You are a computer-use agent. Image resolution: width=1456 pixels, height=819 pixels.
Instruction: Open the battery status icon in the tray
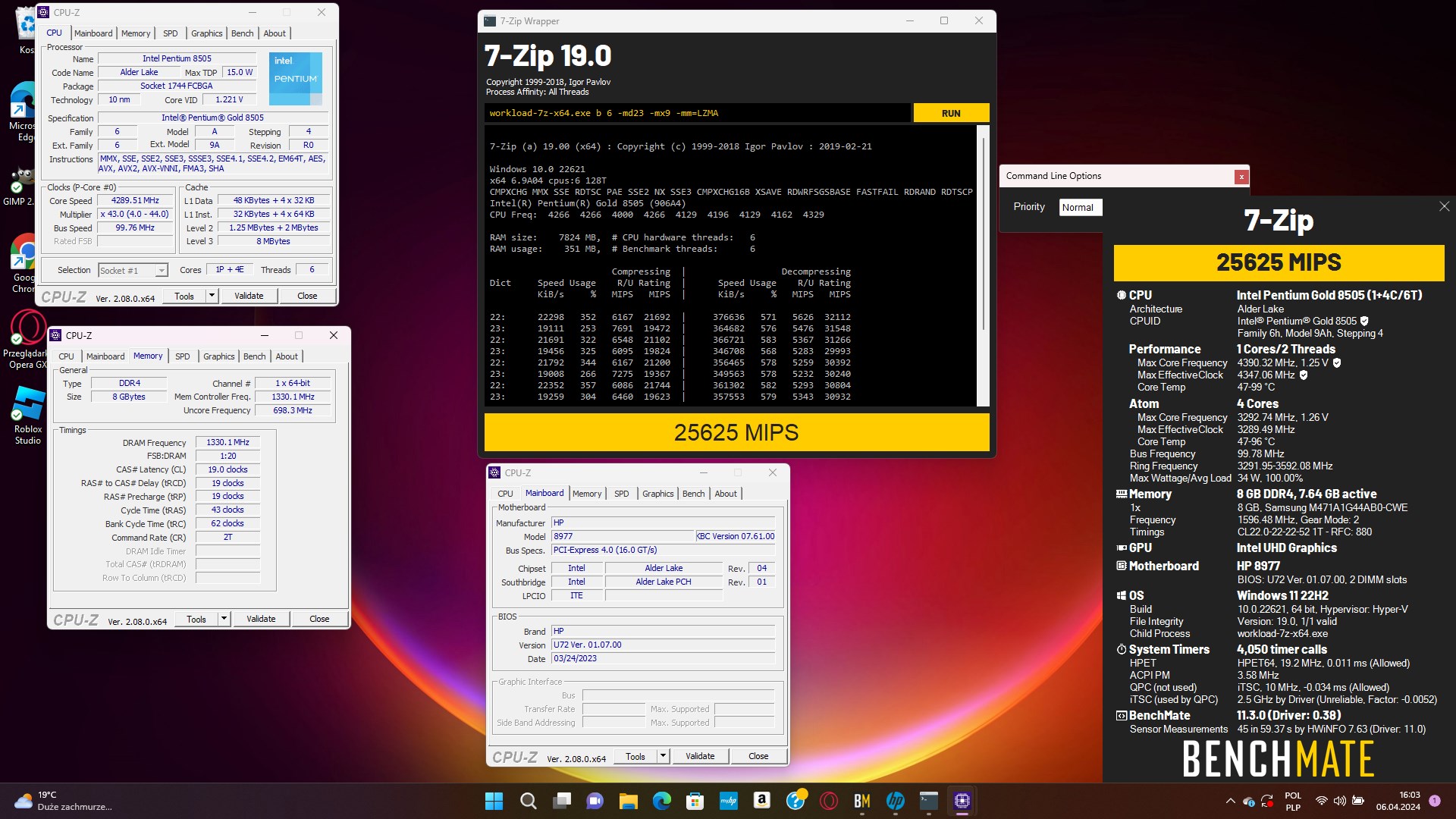1359,801
